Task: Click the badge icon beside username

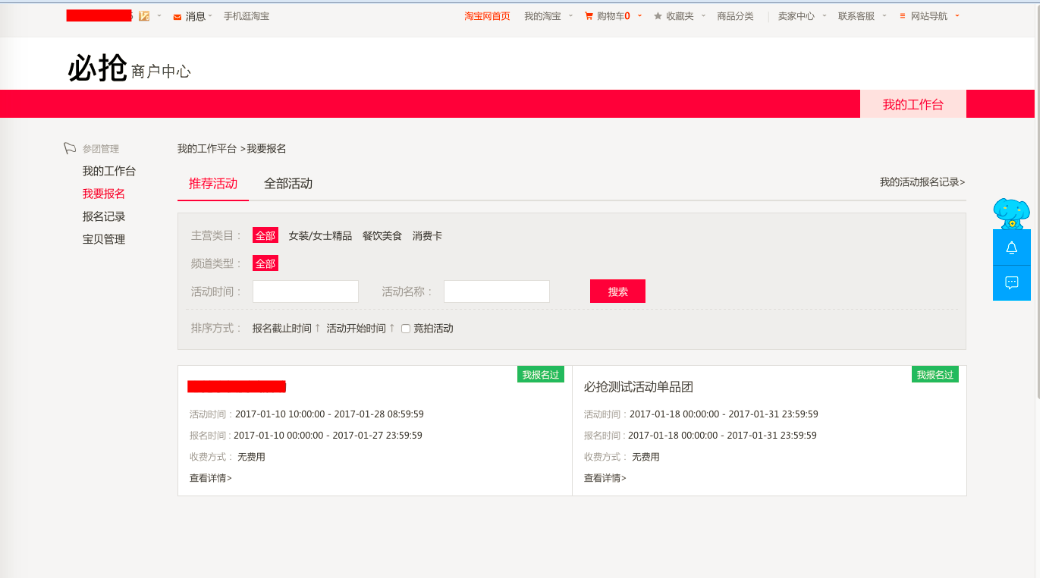Action: click(x=144, y=16)
